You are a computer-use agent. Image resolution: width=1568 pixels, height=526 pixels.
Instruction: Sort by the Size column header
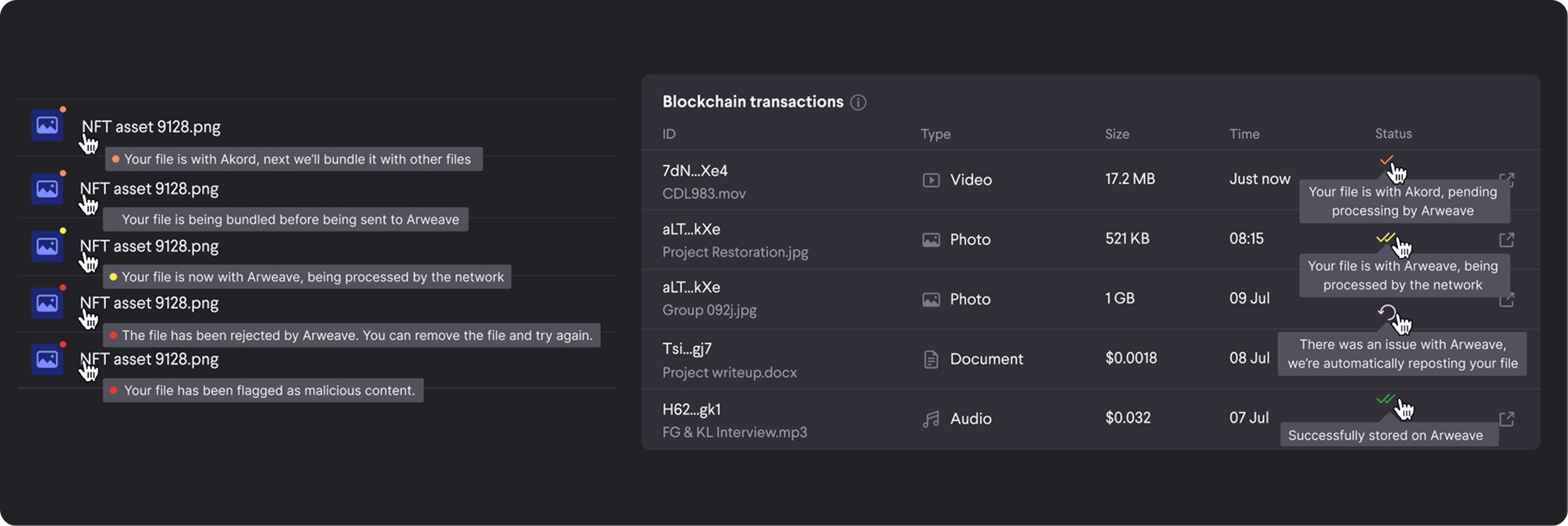click(x=1117, y=134)
